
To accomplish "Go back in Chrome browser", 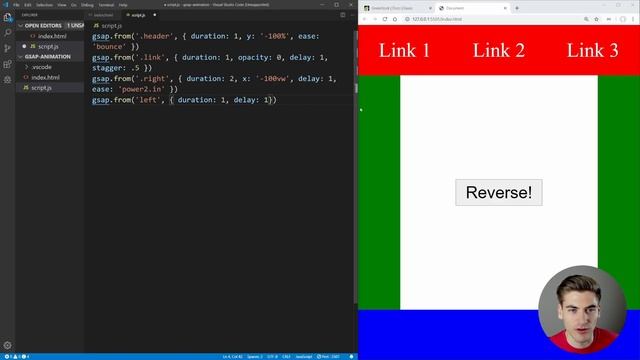I will (x=364, y=19).
